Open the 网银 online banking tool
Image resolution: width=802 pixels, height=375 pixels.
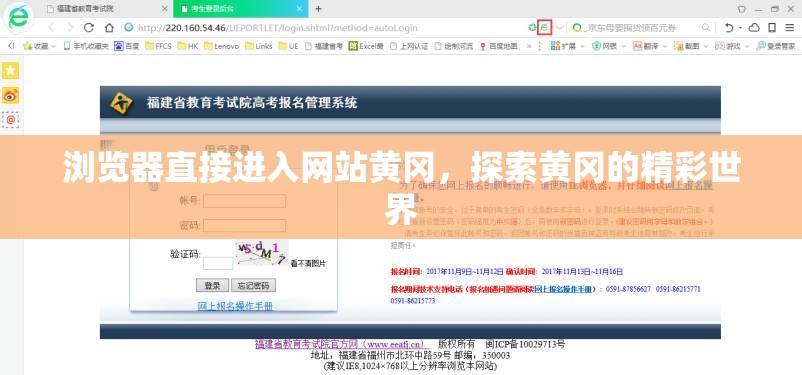click(x=604, y=46)
